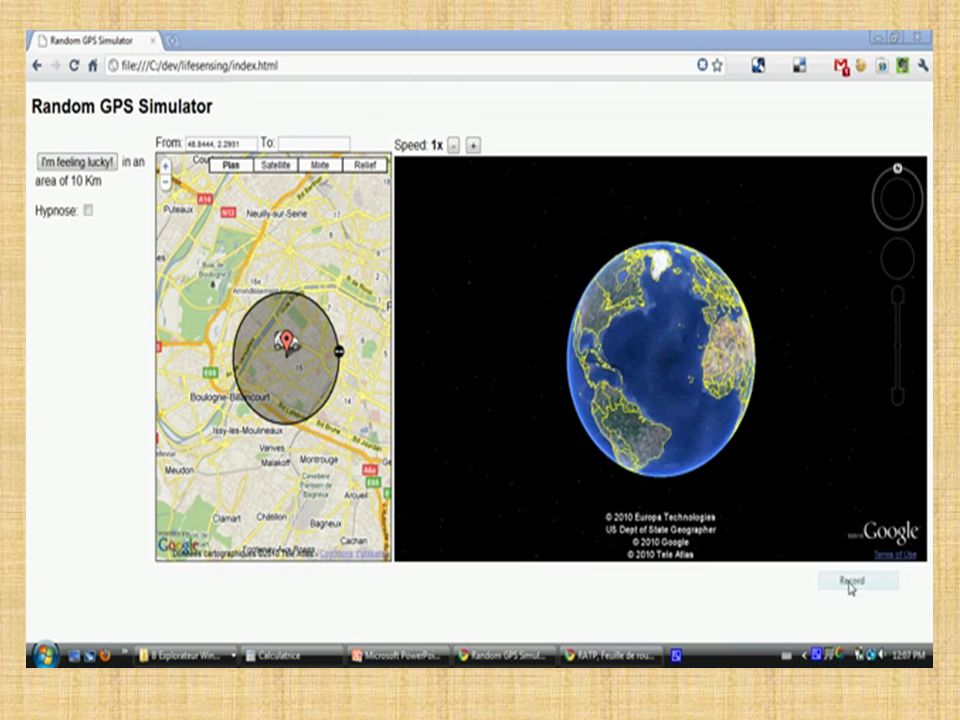
Task: Click the Earth globe in the viewer
Action: click(661, 359)
